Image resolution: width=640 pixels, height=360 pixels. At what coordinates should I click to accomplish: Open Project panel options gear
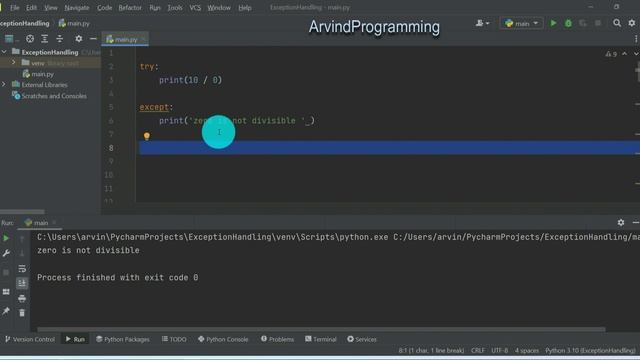78,39
